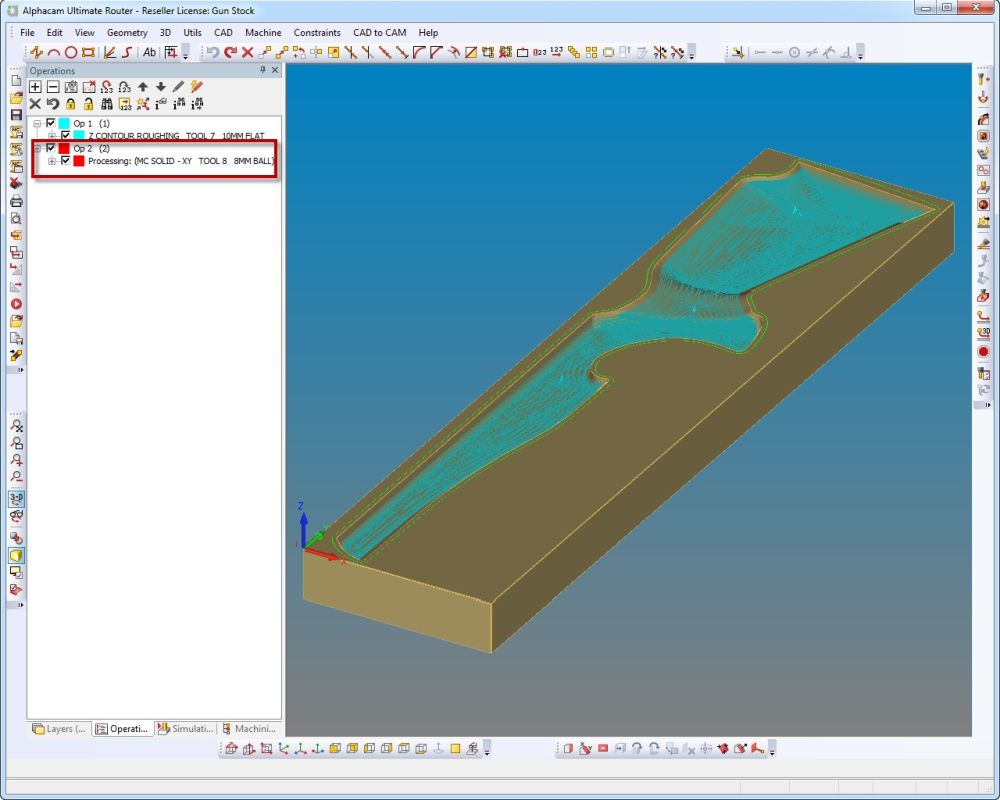Click the red X delete icon in Operations panel
This screenshot has width=1000, height=800.
click(x=35, y=103)
